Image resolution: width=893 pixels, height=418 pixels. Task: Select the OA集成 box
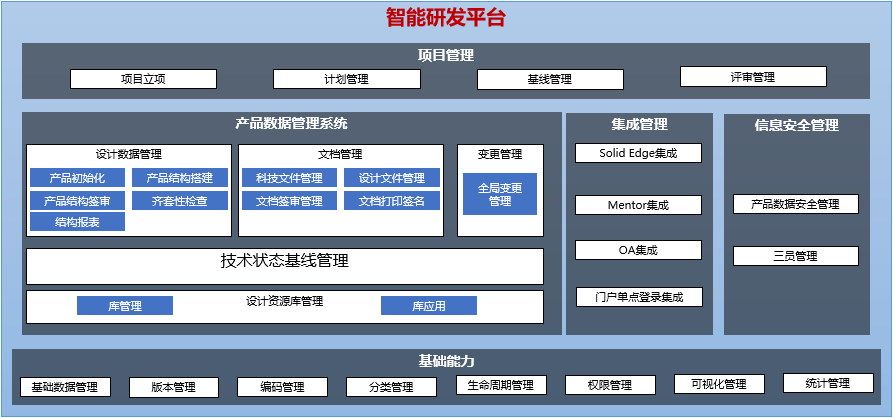point(638,249)
